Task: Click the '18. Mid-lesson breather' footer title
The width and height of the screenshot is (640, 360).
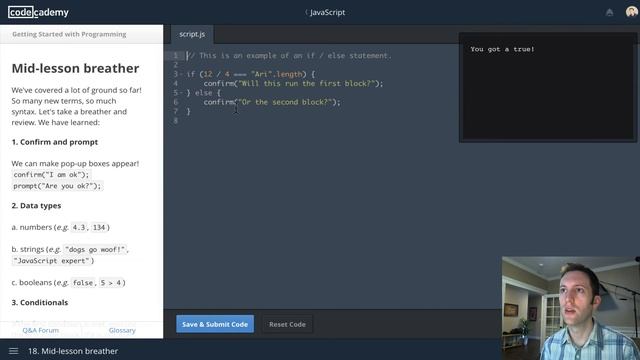Action: click(73, 351)
